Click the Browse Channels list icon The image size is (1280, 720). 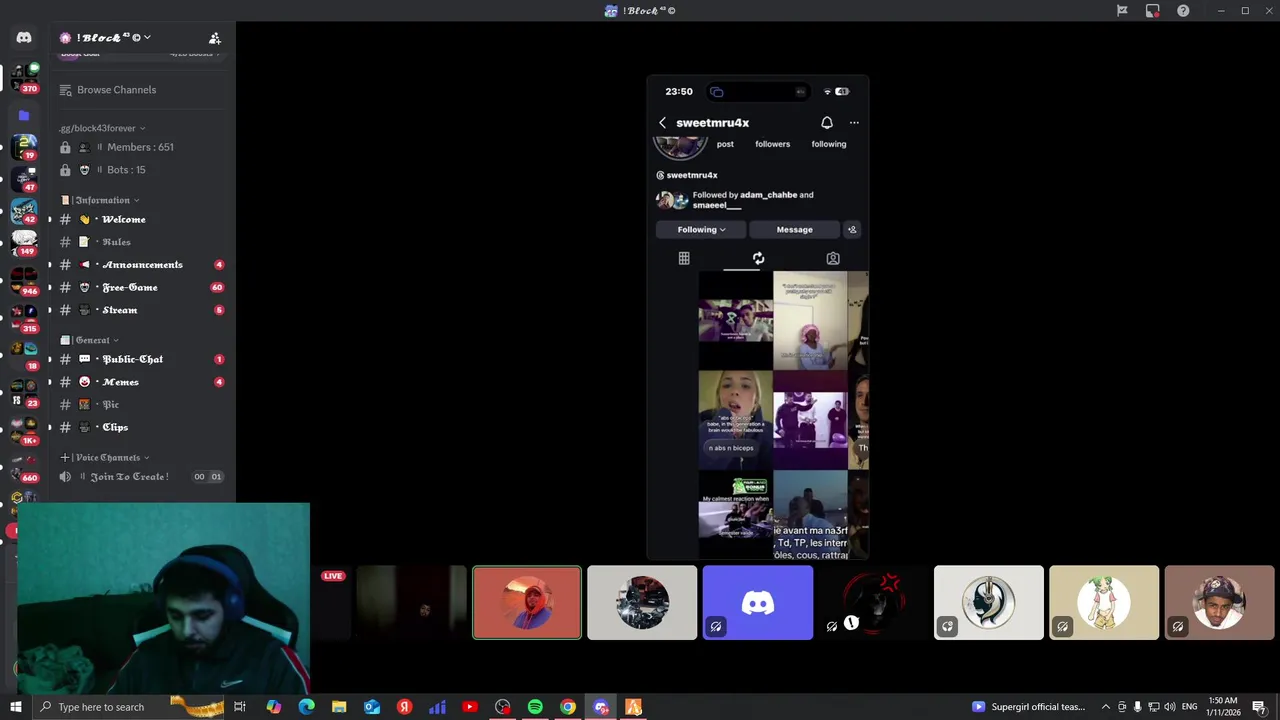click(x=65, y=90)
